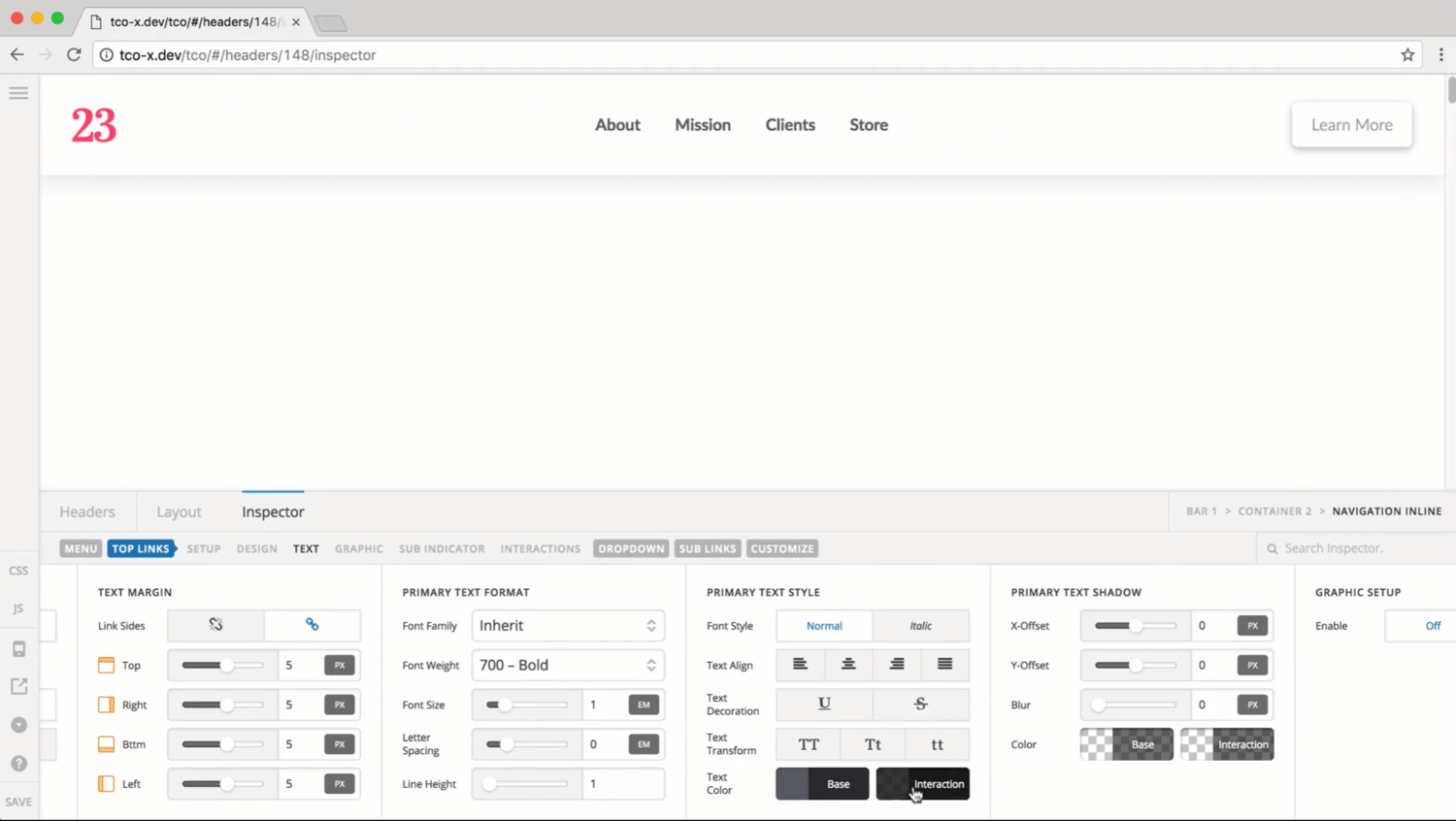Open the Text Color Base swatch

[x=822, y=784]
